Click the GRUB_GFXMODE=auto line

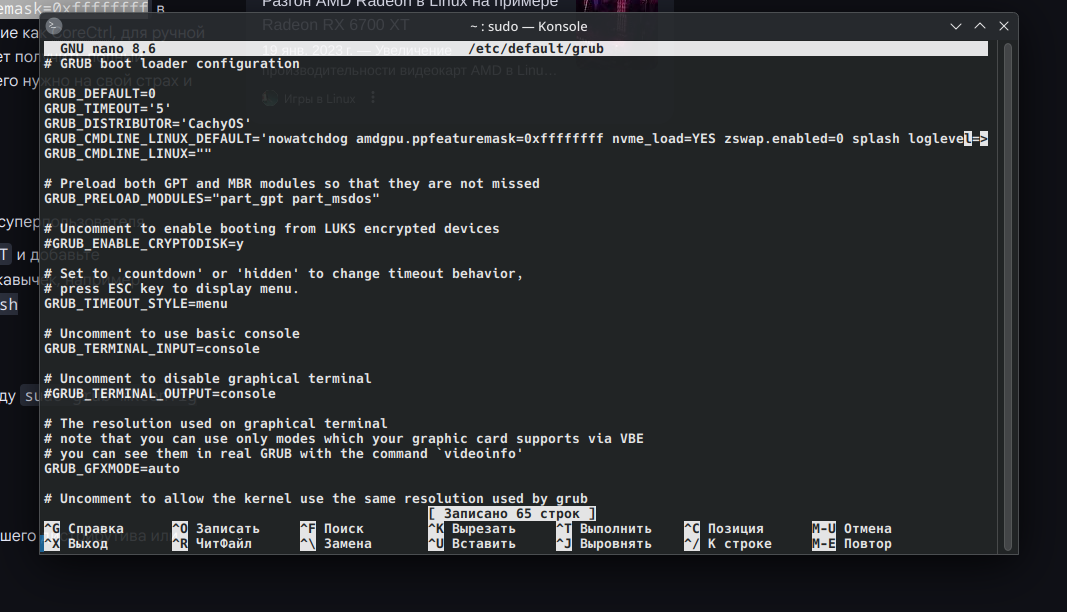pyautogui.click(x=112, y=468)
